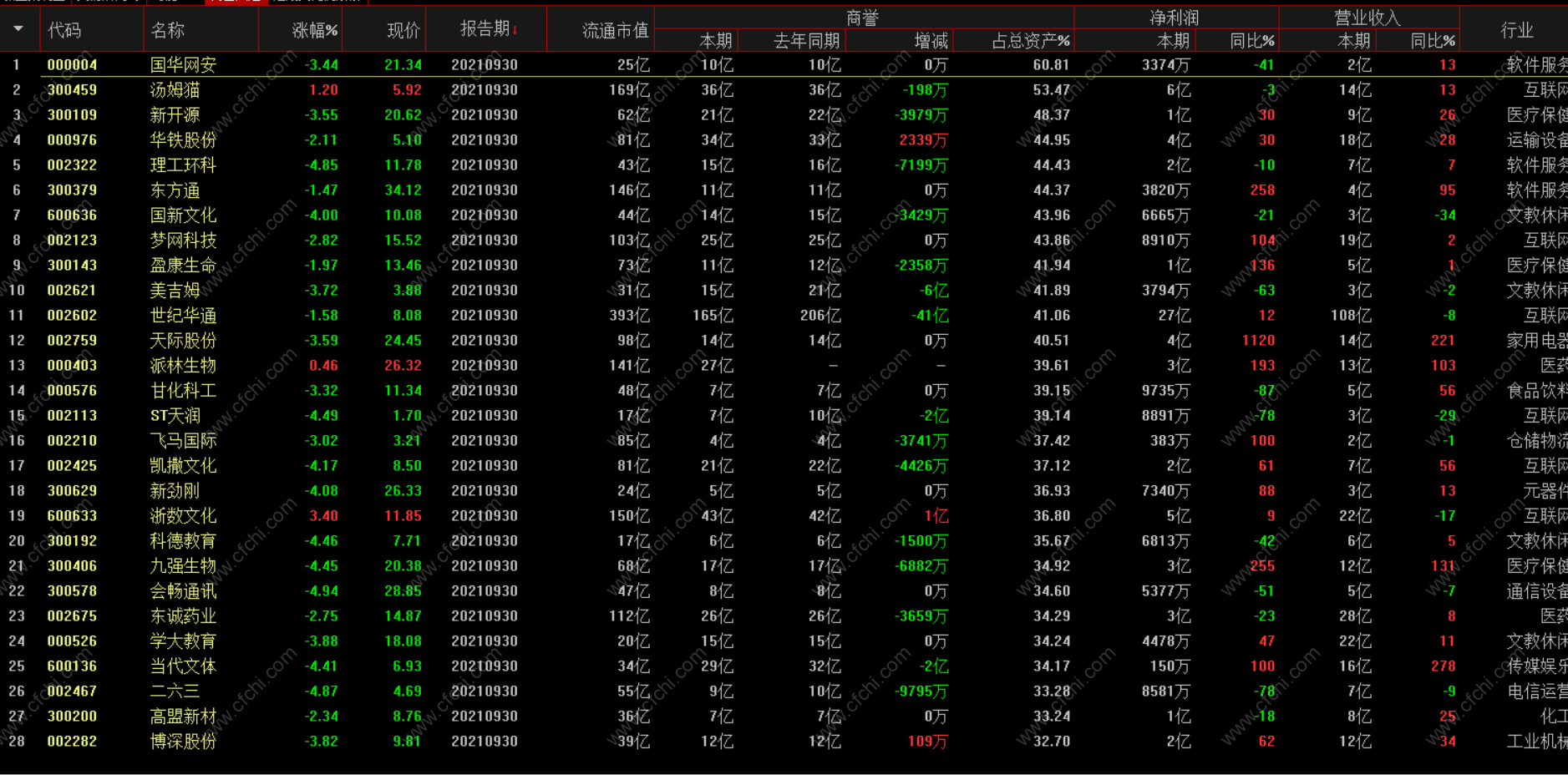
Task: Sort by 流通市值 column header
Action: click(616, 30)
